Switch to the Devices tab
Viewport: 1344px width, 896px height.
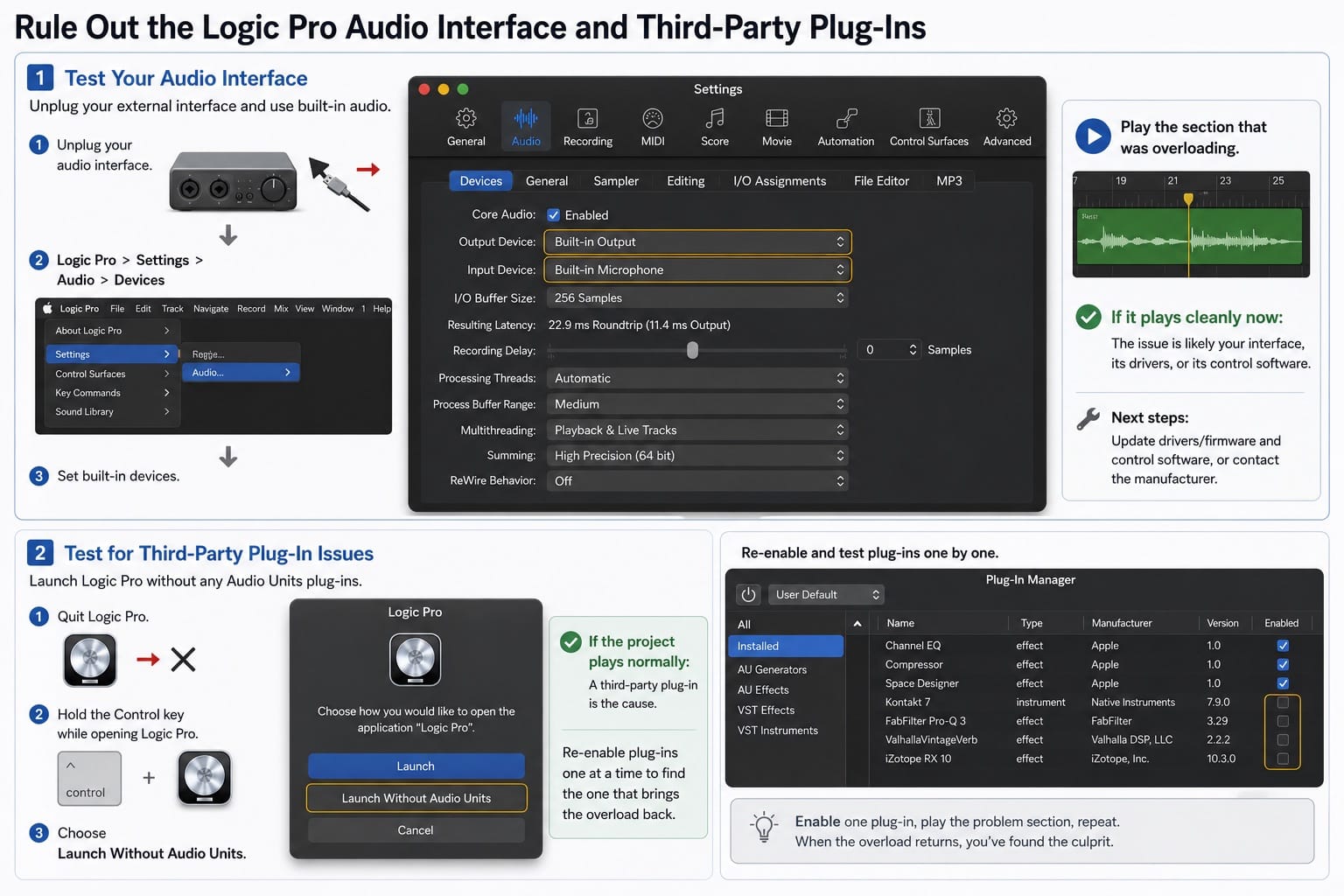480,181
